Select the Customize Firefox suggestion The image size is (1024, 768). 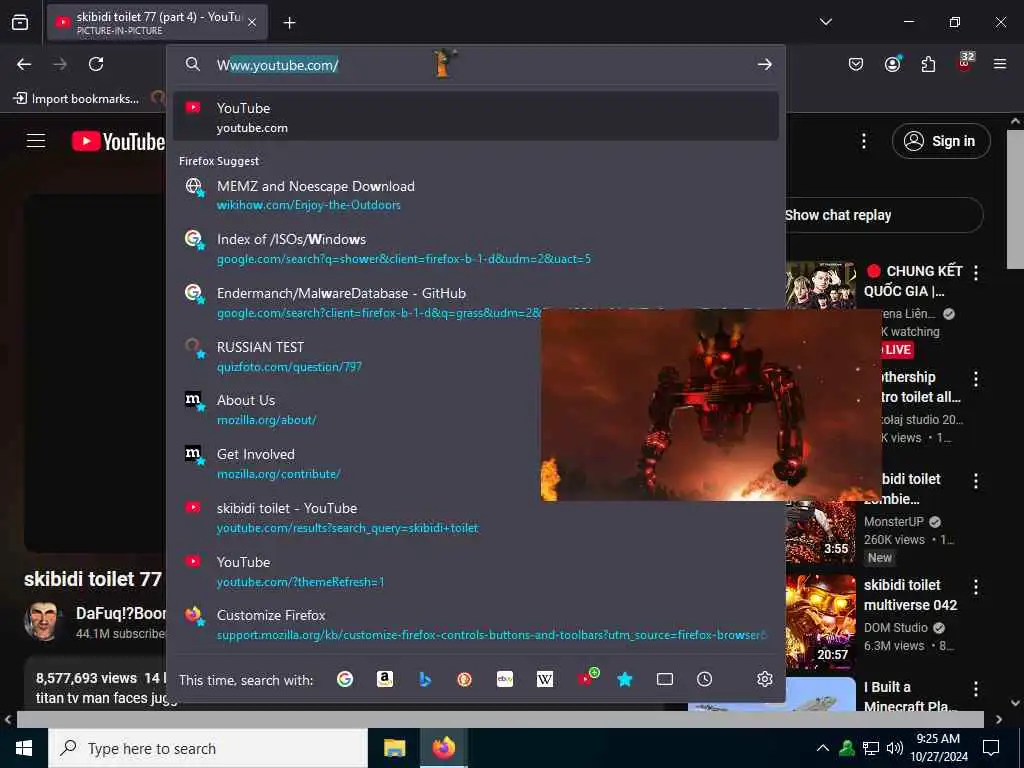(x=475, y=625)
